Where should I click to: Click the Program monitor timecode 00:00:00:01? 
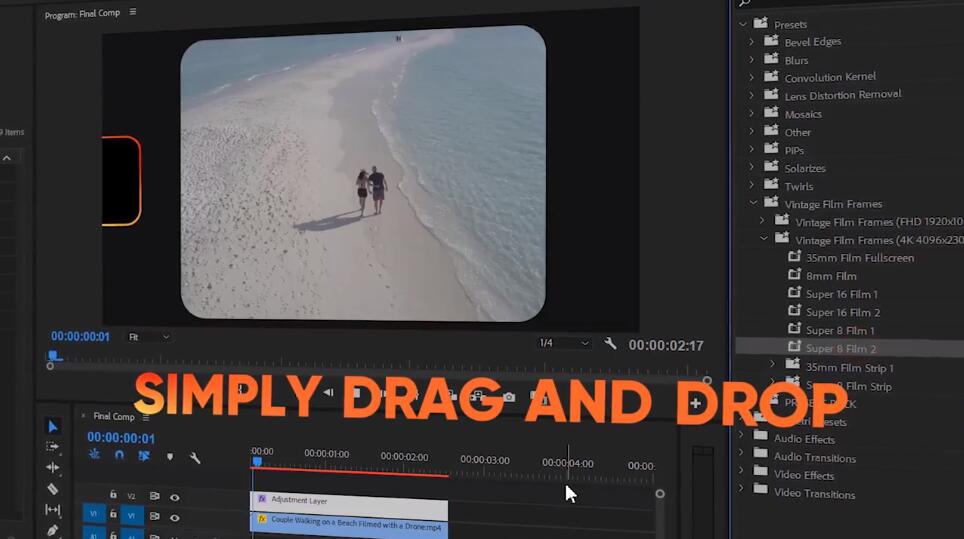tap(80, 337)
